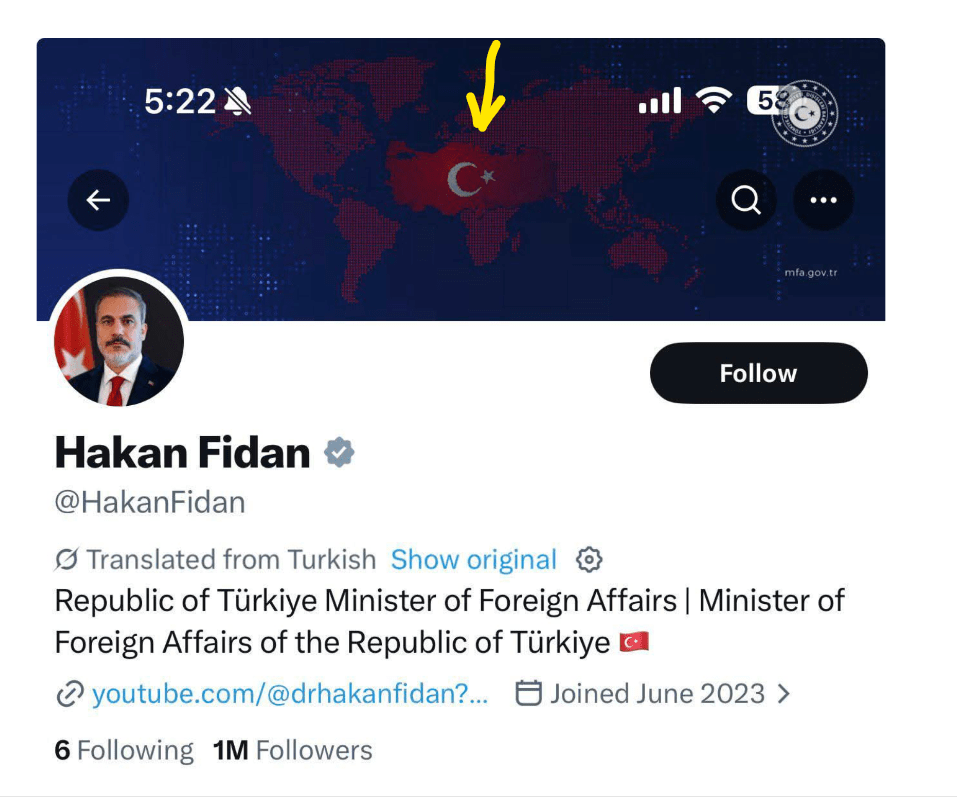This screenshot has width=957, height=797.
Task: Click the Show original link
Action: (473, 559)
